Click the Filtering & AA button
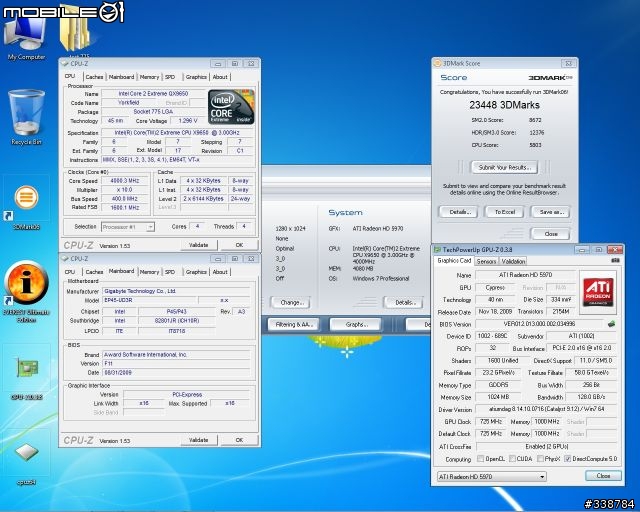Image resolution: width=640 pixels, height=512 pixels. 294,325
